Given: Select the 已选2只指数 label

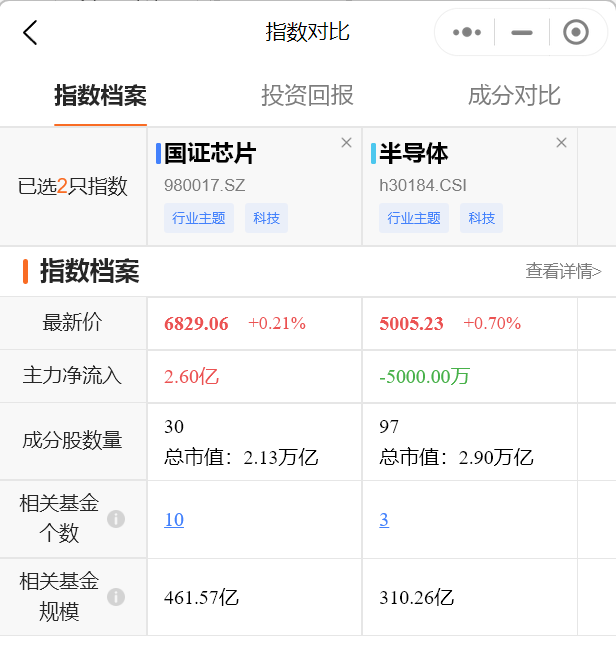Looking at the screenshot, I should [x=72, y=186].
